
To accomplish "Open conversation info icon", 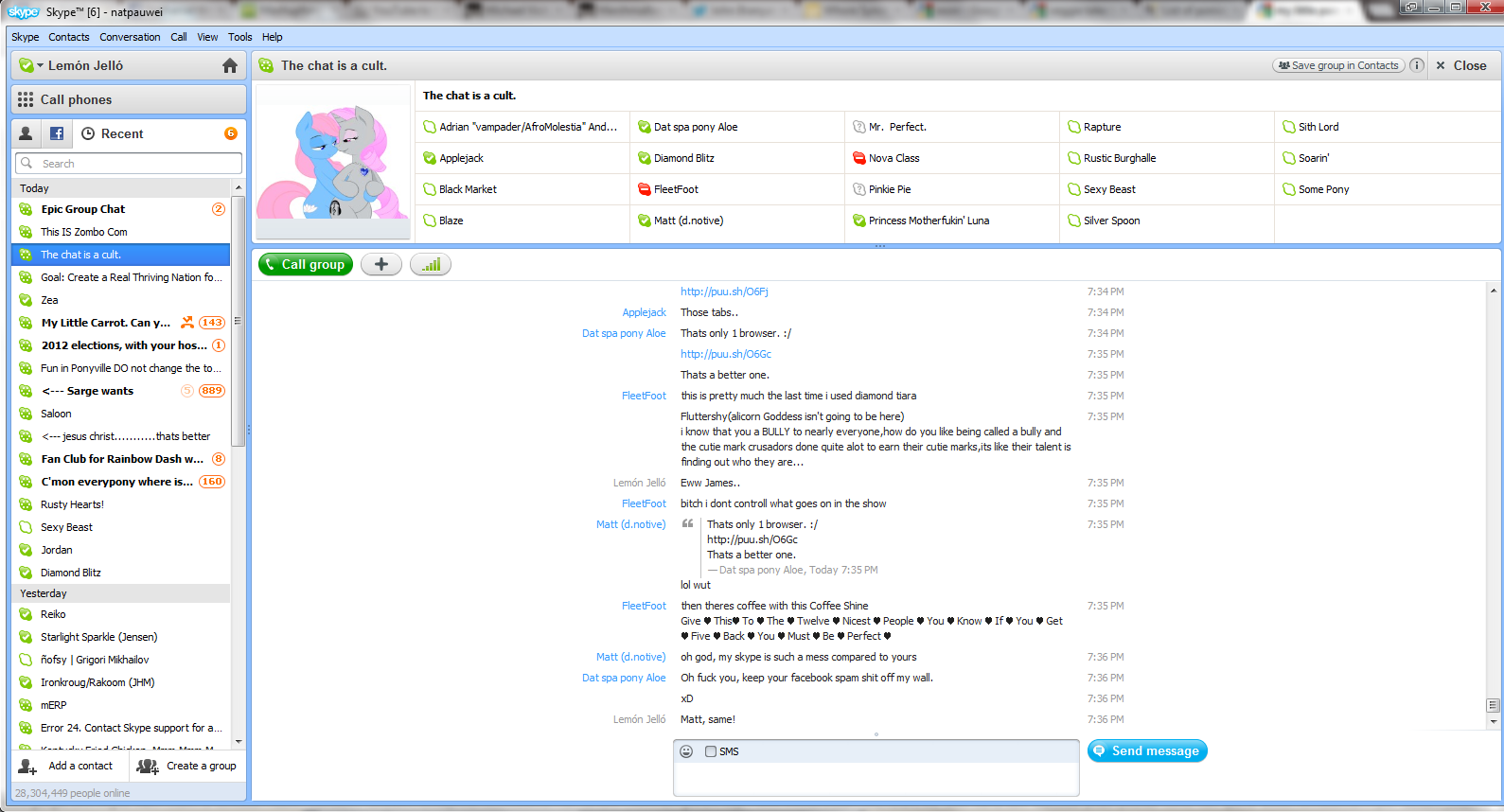I will (1417, 65).
